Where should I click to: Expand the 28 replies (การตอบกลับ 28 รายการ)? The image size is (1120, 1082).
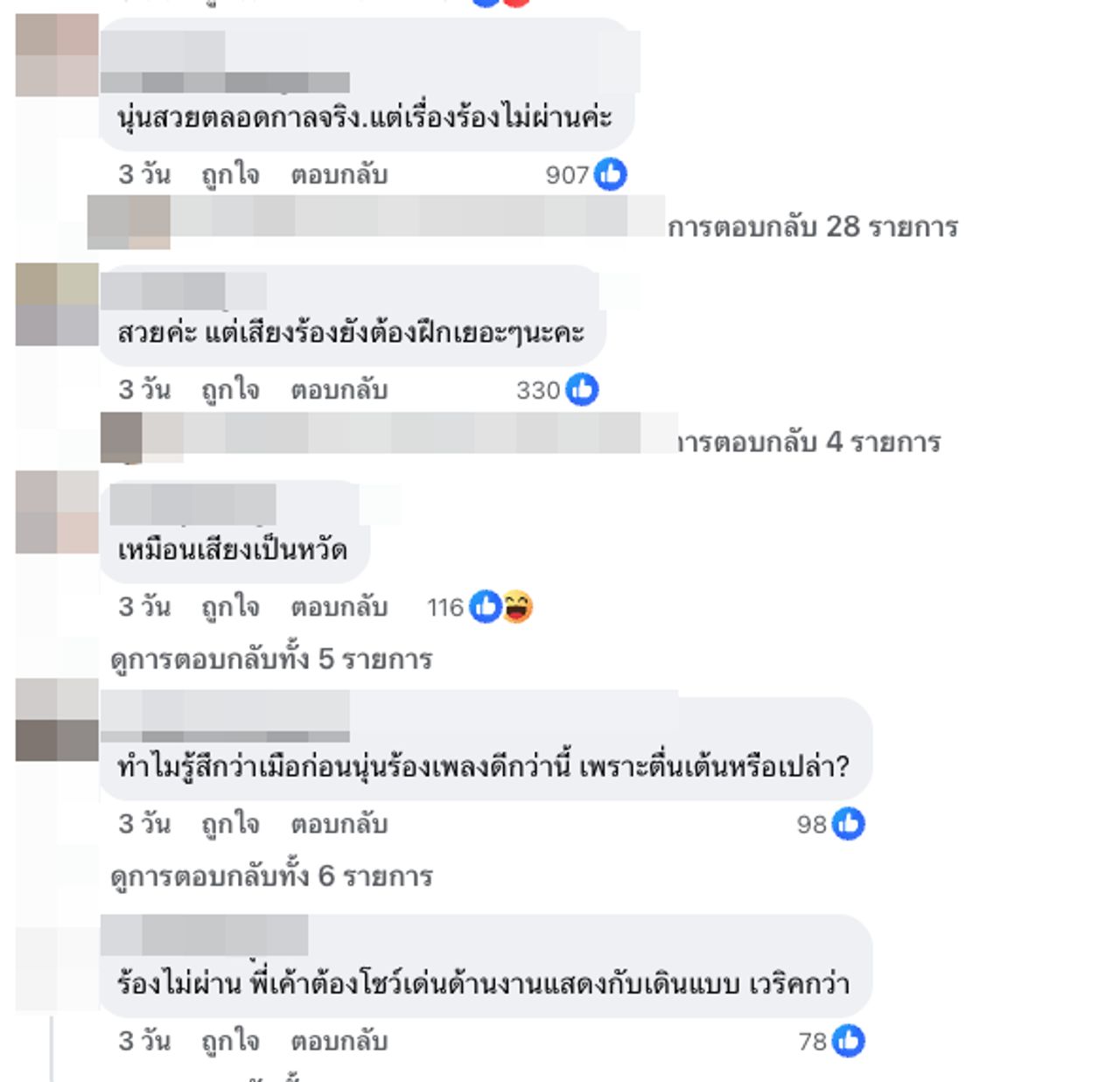coord(813,227)
